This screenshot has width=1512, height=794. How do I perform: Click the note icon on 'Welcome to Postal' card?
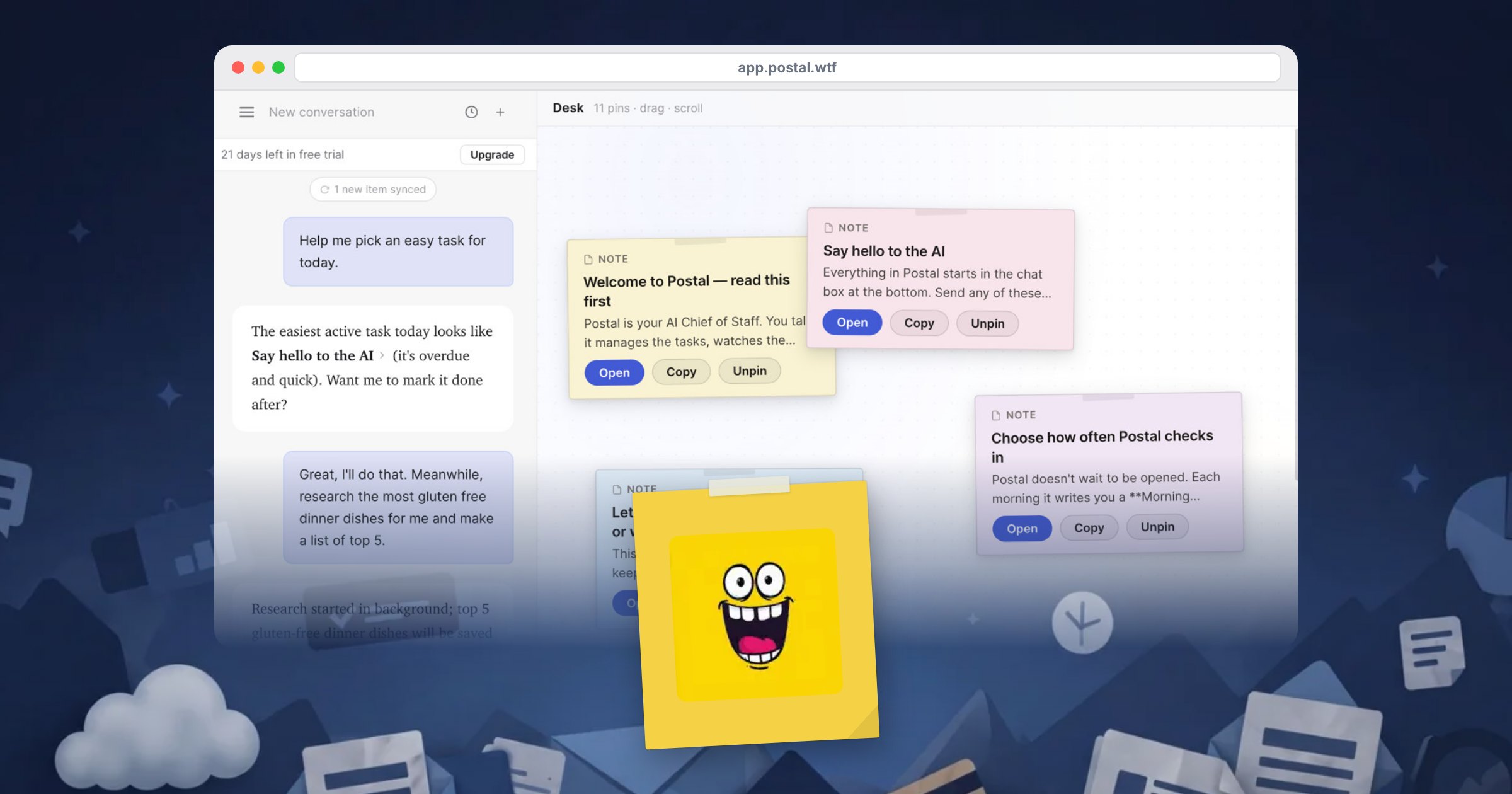pos(588,259)
